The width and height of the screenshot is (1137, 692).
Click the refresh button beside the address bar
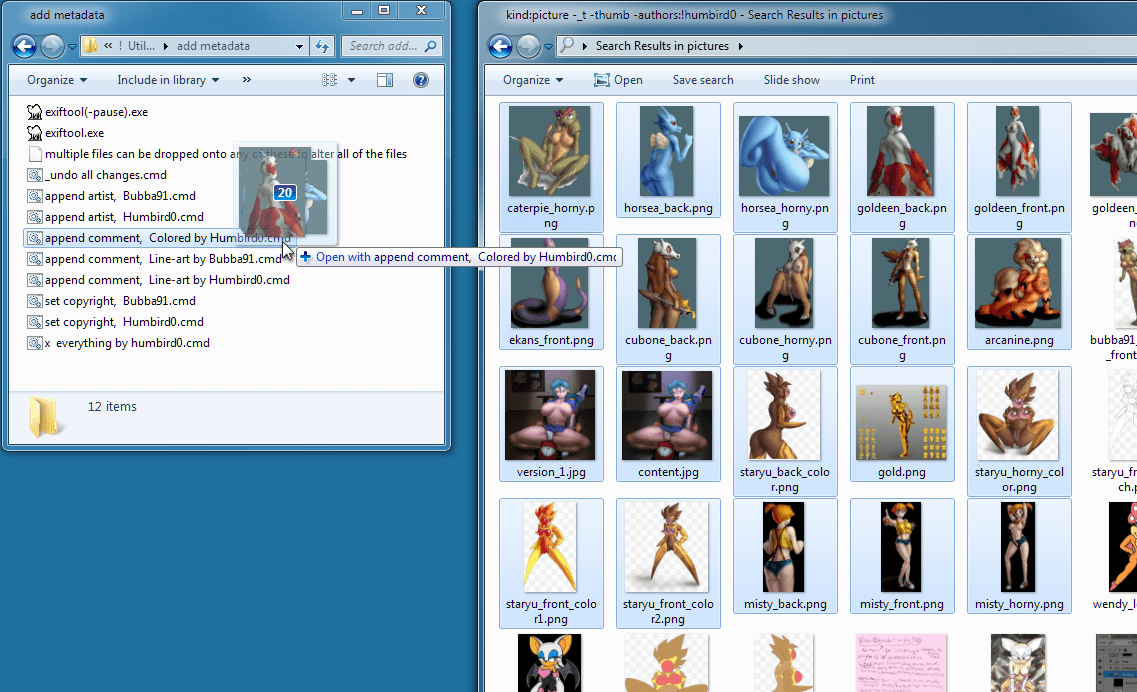pos(322,46)
